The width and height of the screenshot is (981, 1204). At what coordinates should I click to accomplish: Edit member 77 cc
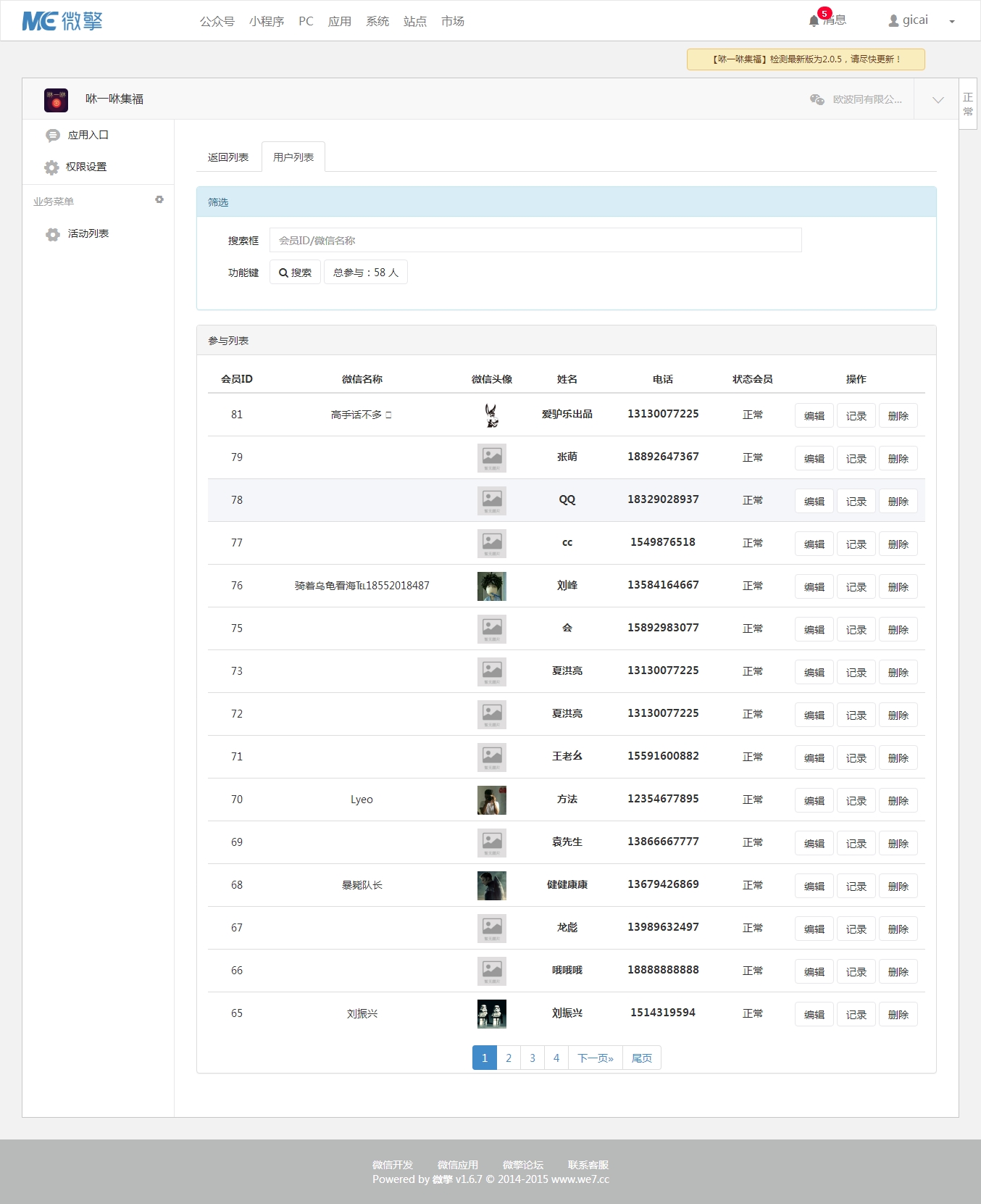coord(814,544)
